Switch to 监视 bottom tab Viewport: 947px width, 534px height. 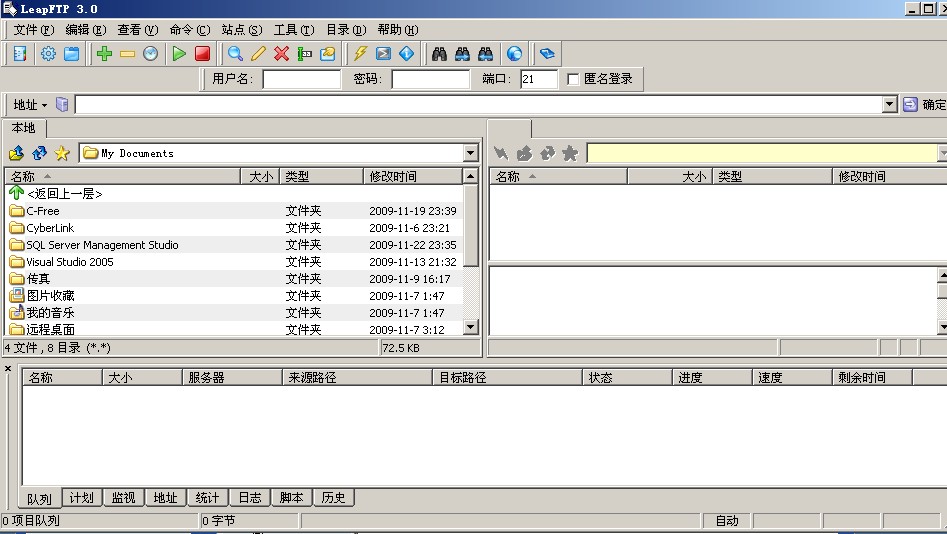[124, 497]
